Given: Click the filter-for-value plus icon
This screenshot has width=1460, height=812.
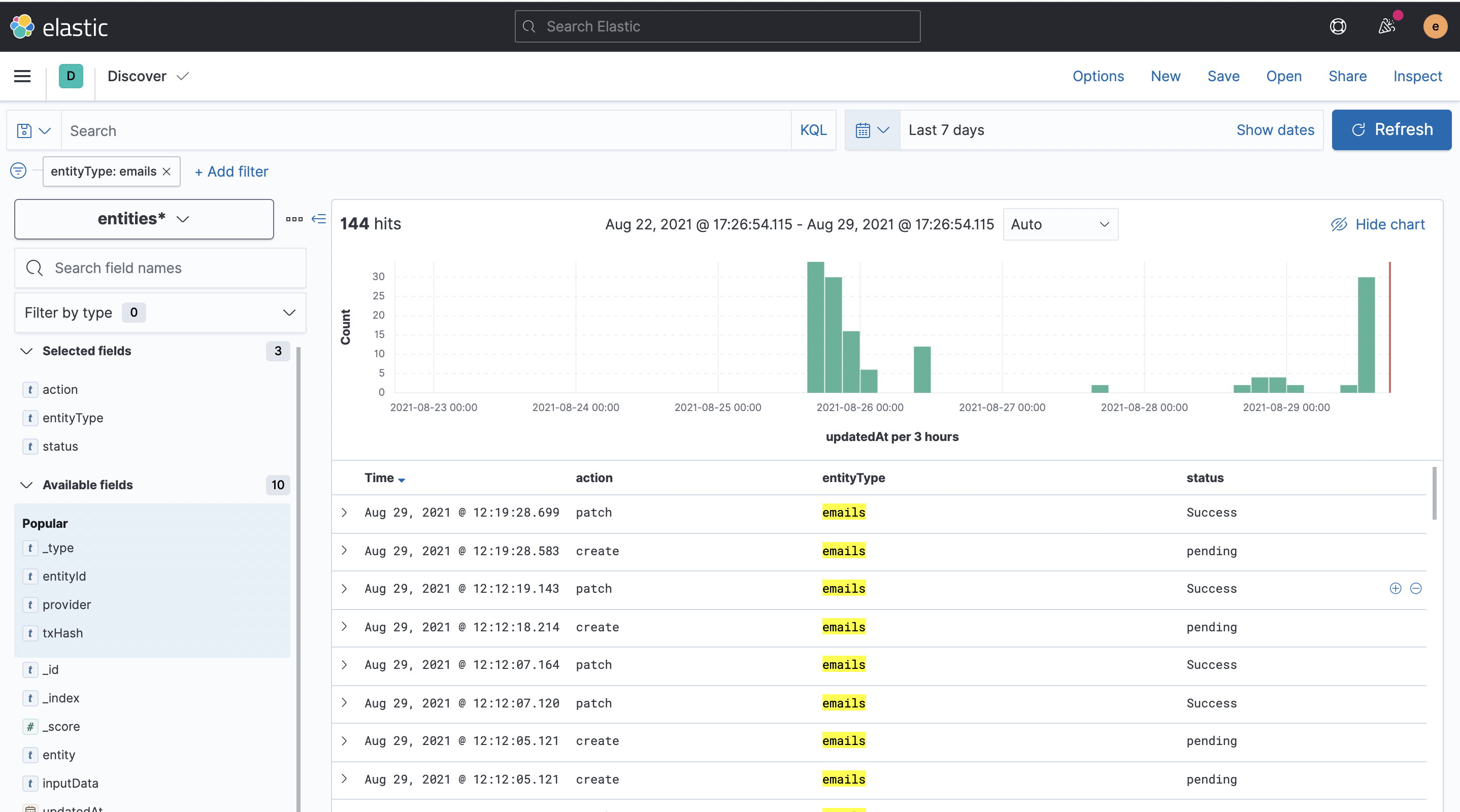Looking at the screenshot, I should [1396, 589].
